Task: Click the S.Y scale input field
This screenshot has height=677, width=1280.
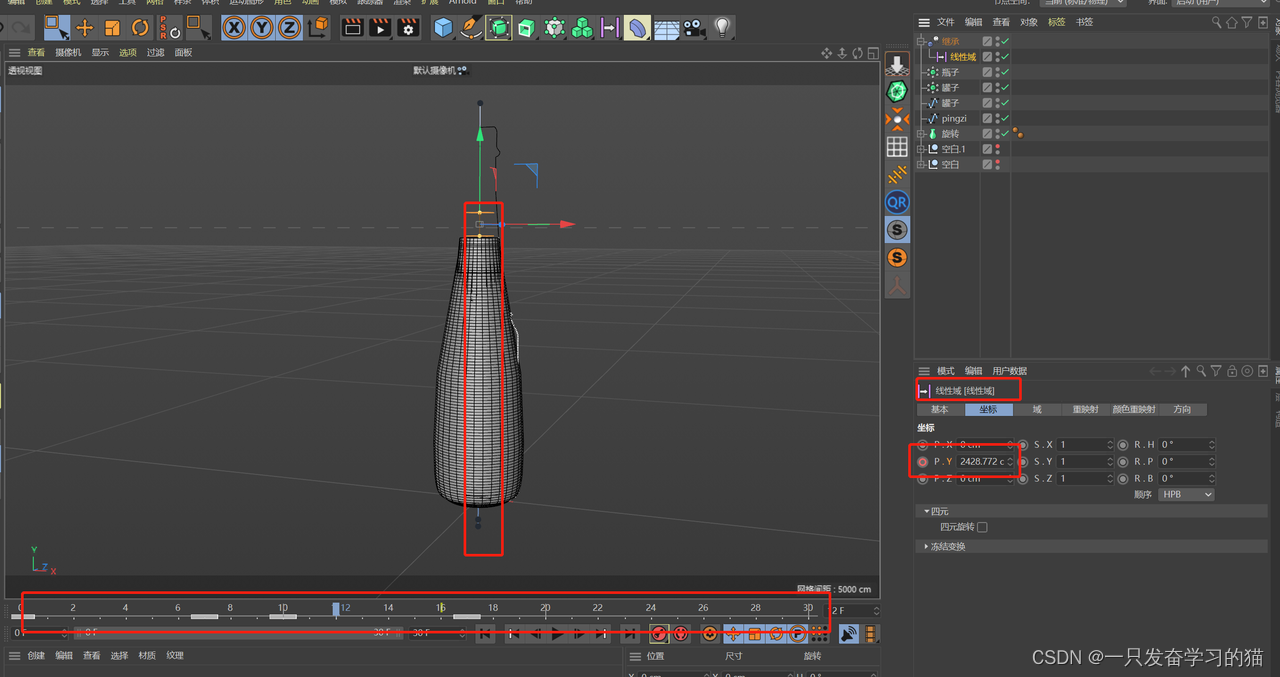Action: tap(1080, 462)
